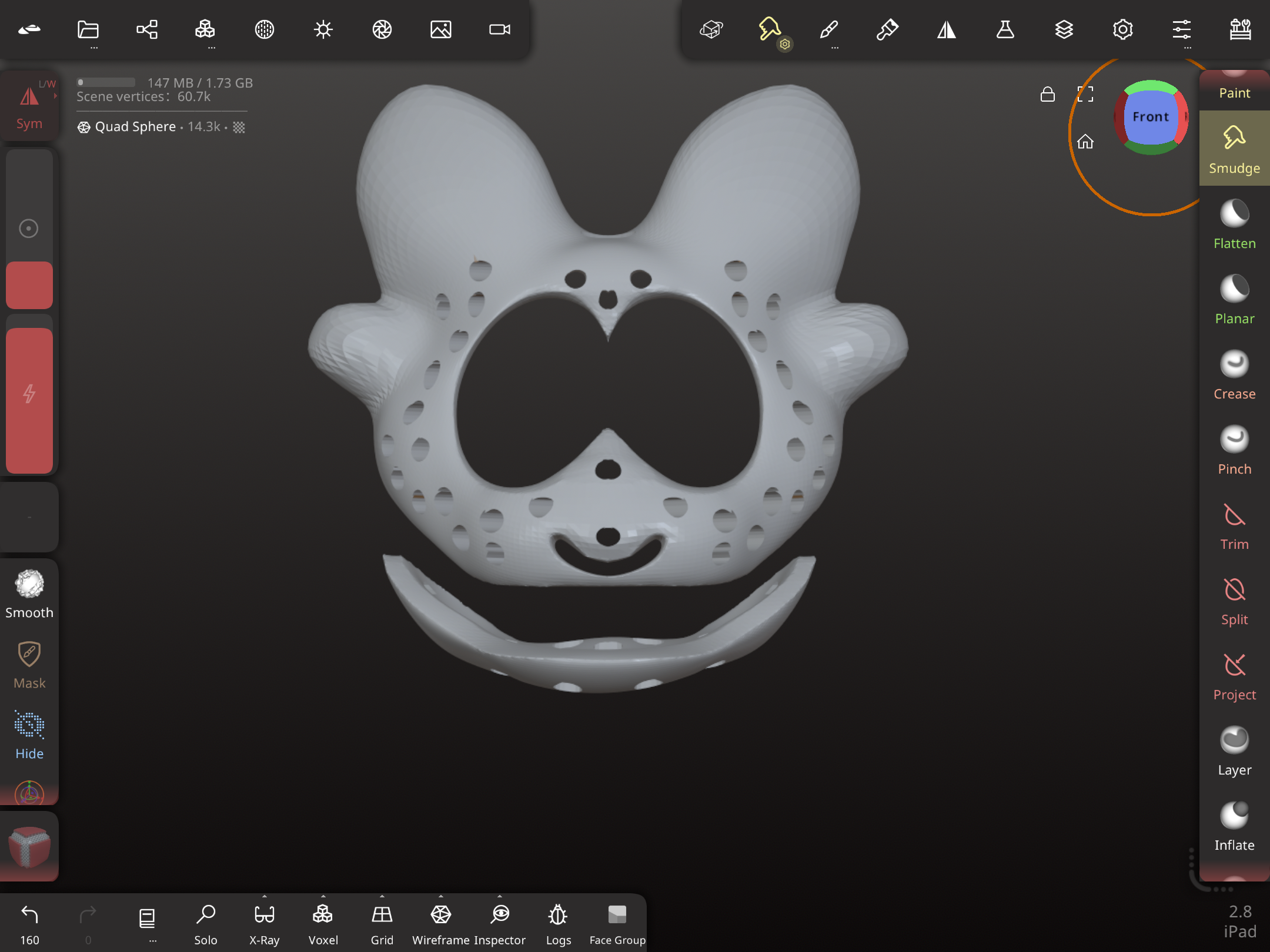Open the Nomad logo About menu
This screenshot has height=952, width=1270.
[29, 29]
